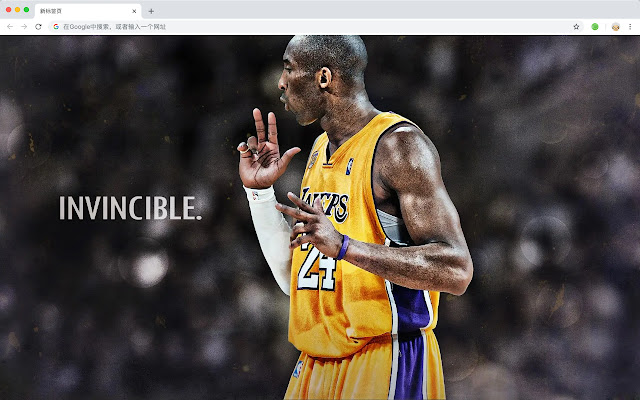Click the INVINCIBLE. wallpaper text
Viewport: 640px width, 400px height.
point(131,208)
